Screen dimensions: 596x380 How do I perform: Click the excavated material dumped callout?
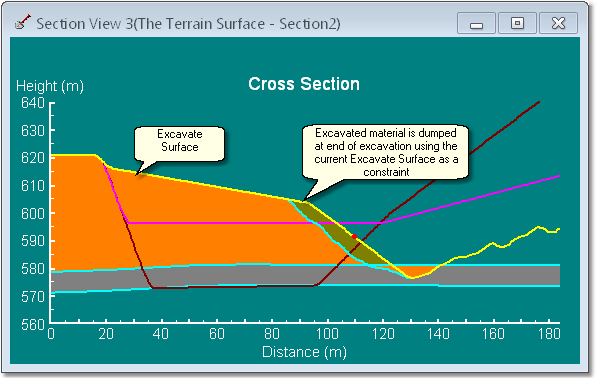tap(385, 152)
